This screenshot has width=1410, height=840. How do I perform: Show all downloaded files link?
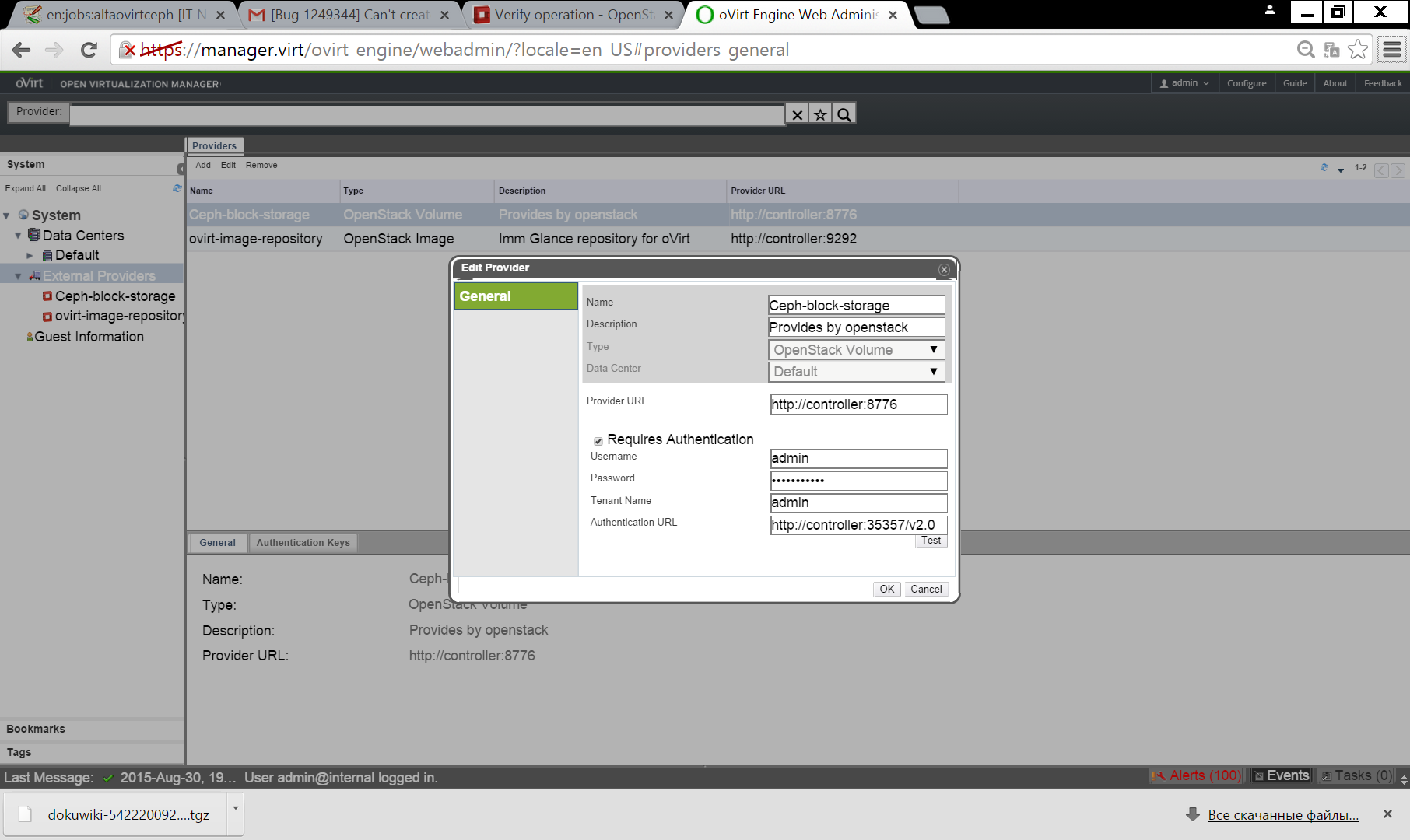(x=1283, y=814)
